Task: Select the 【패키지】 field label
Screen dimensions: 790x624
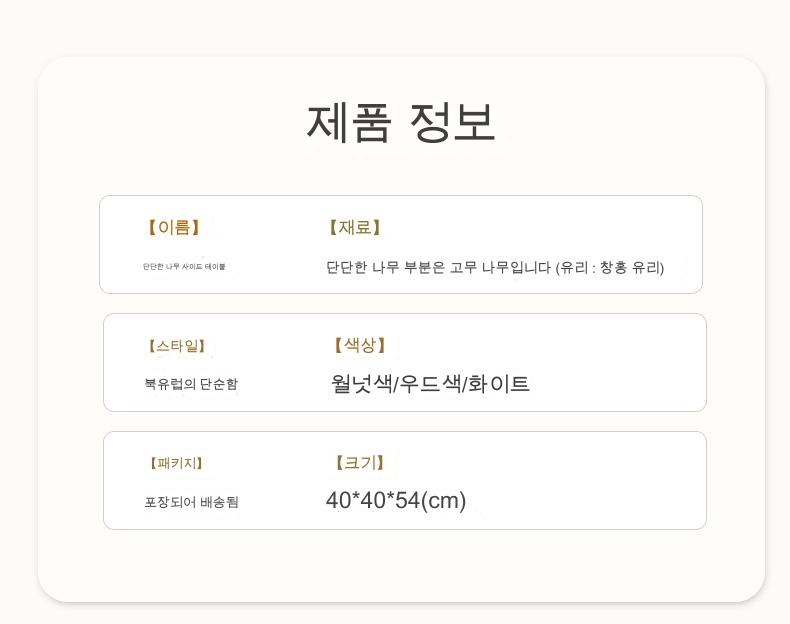Action: [x=176, y=464]
